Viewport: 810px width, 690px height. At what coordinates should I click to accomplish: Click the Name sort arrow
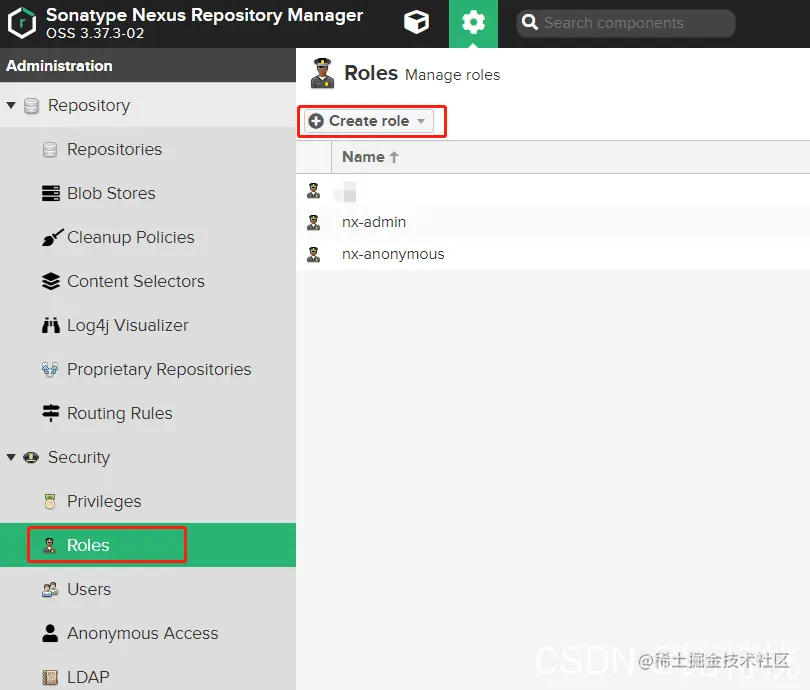point(394,157)
